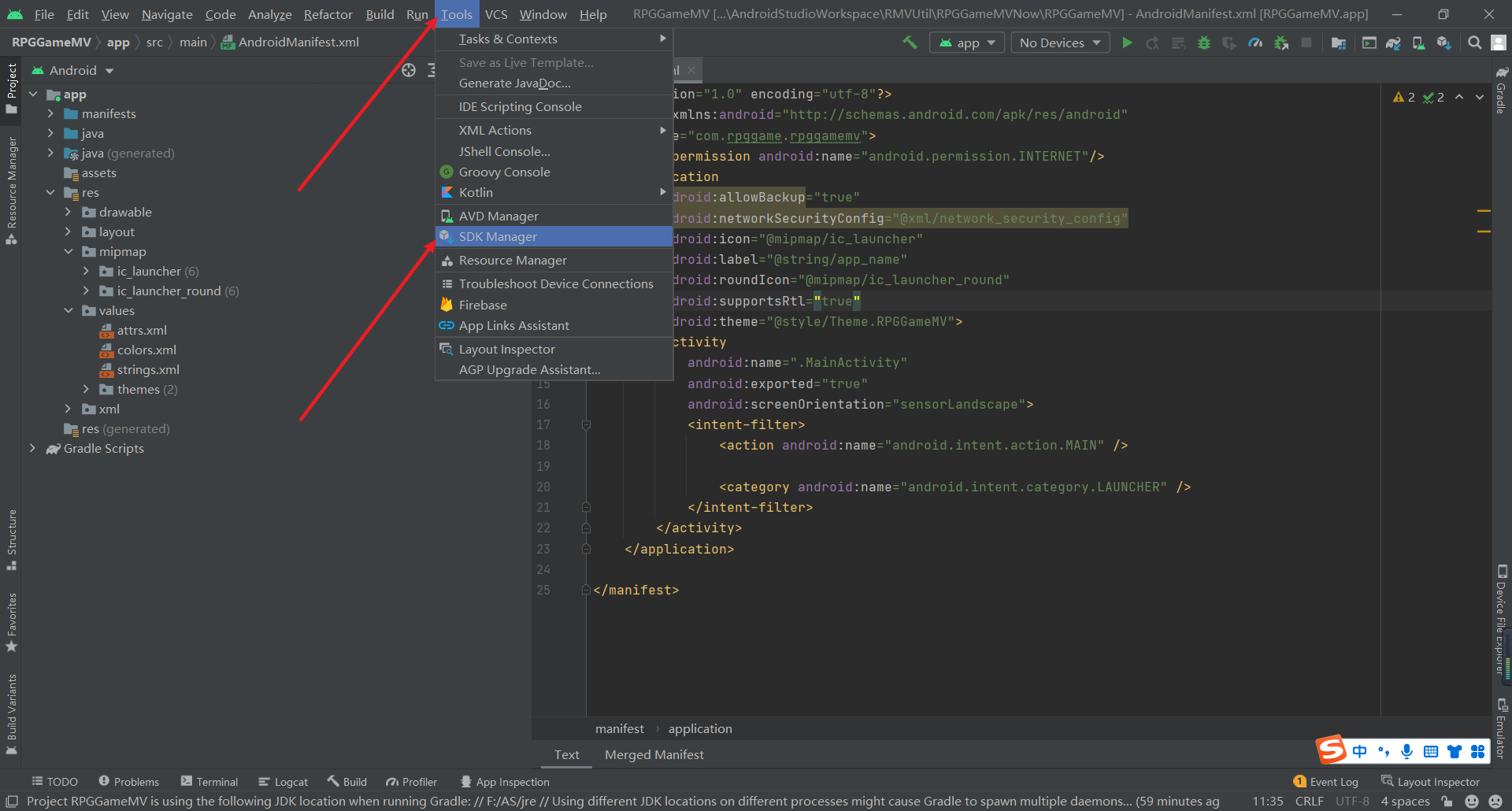Click the Debug app bug icon
This screenshot has height=811, width=1512.
pyautogui.click(x=1203, y=43)
